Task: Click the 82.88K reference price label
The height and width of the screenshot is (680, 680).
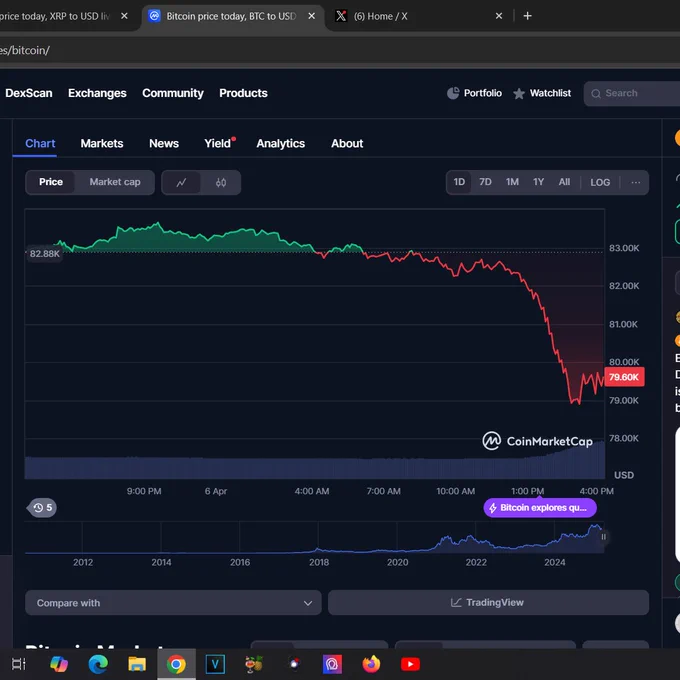Action: (44, 254)
